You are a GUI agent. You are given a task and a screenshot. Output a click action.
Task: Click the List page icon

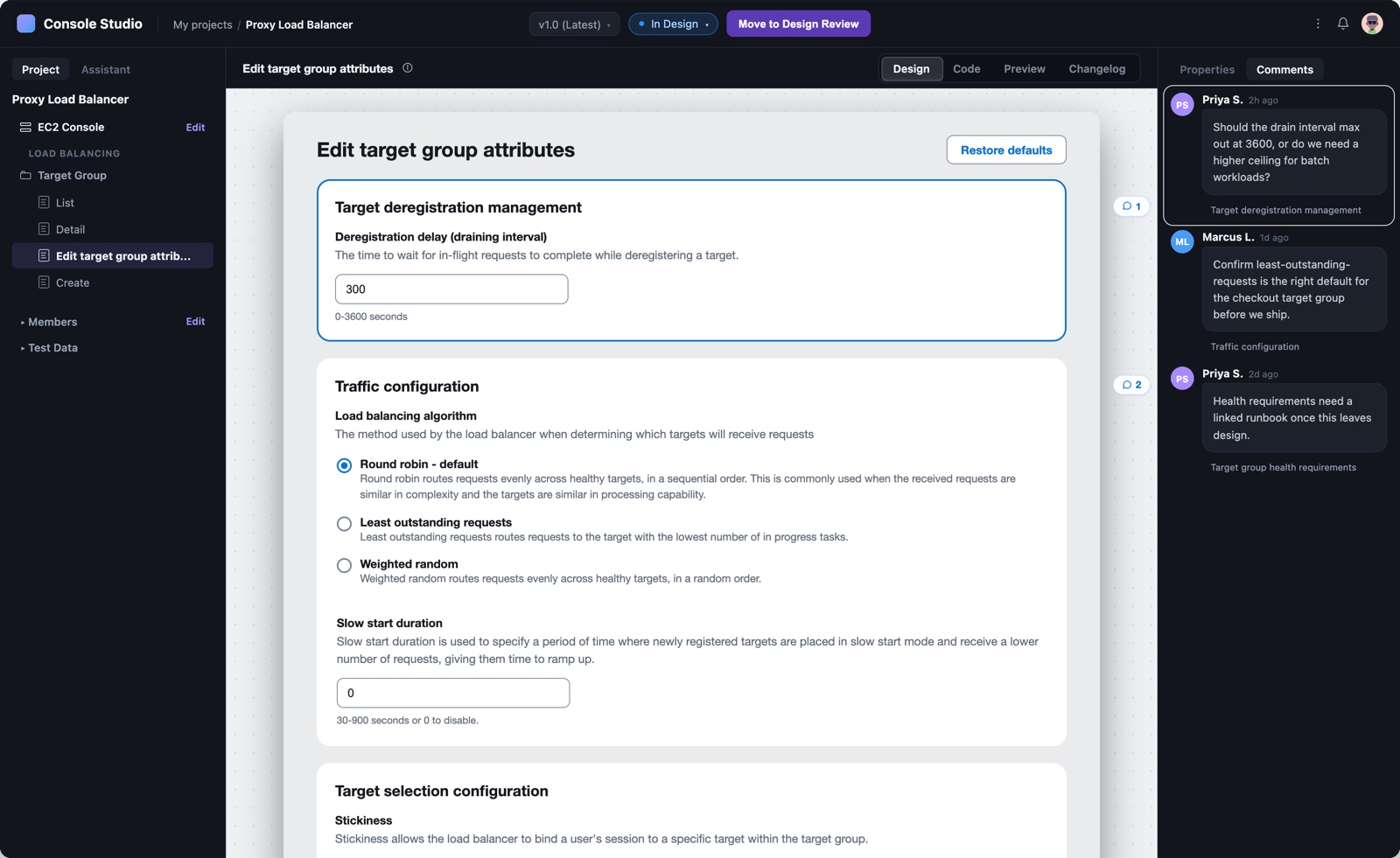pos(44,202)
